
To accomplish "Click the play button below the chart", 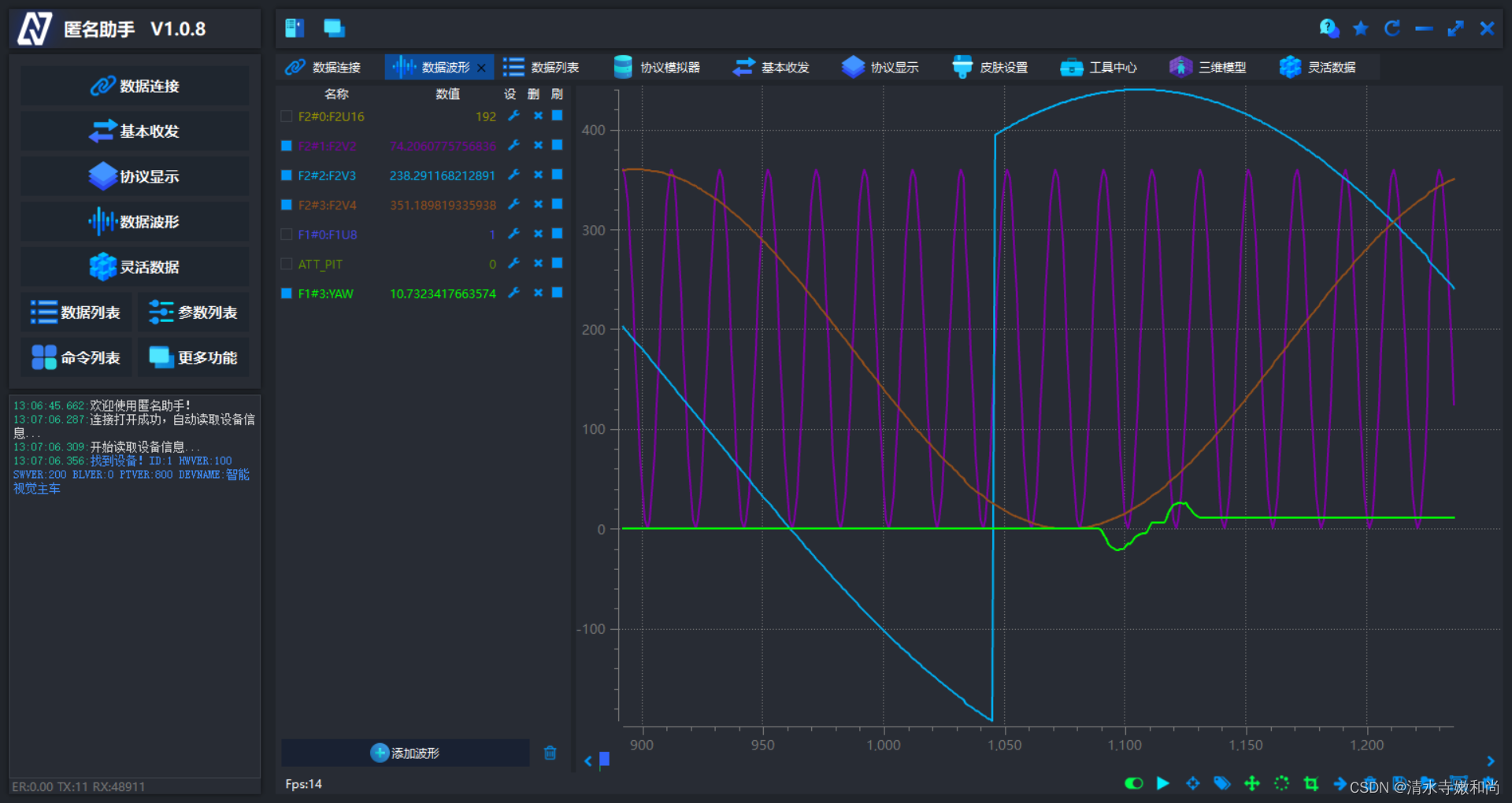I will (1162, 783).
